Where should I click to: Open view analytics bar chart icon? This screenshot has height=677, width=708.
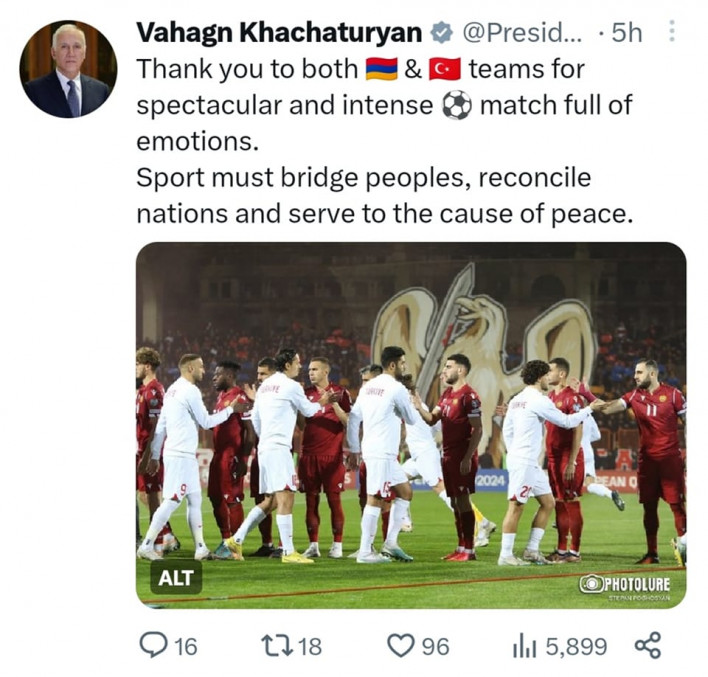pyautogui.click(x=524, y=646)
